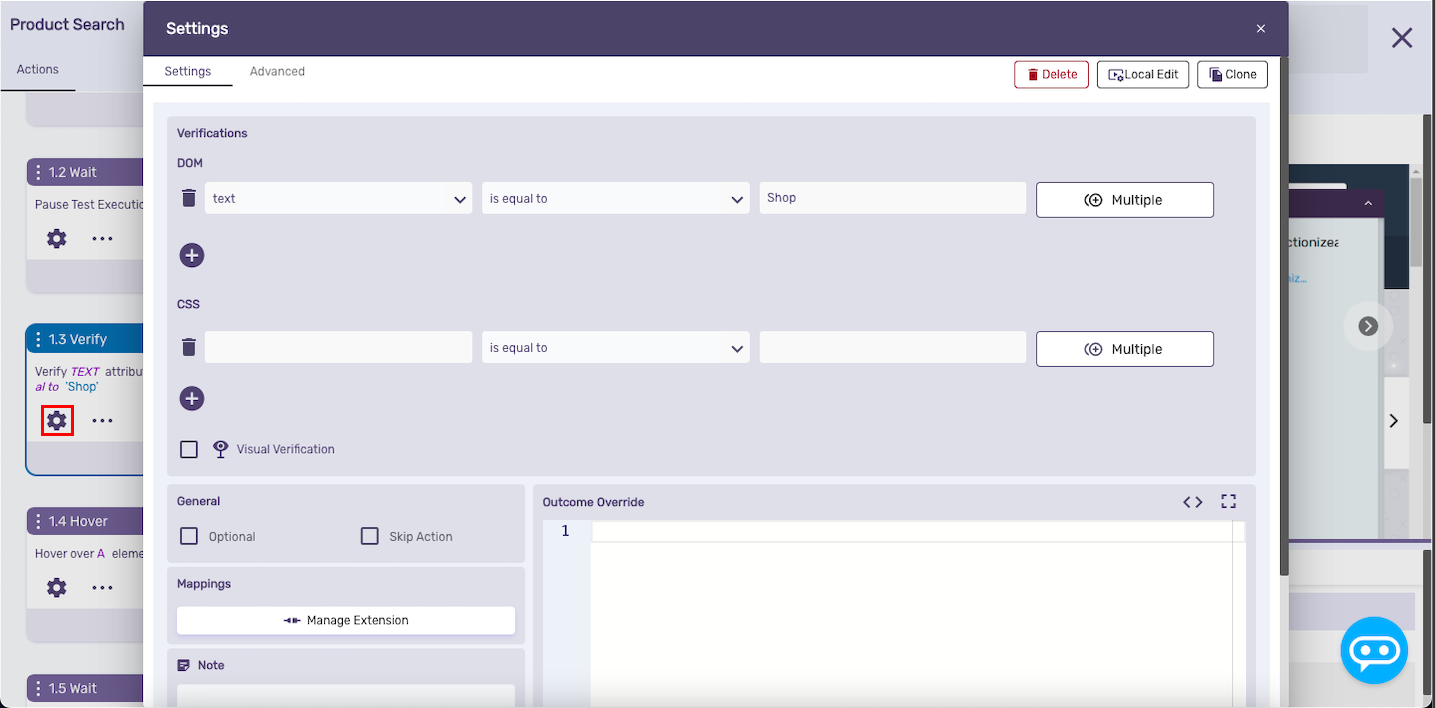Click the Manage Extension button
Image resolution: width=1436 pixels, height=708 pixels.
pos(346,620)
